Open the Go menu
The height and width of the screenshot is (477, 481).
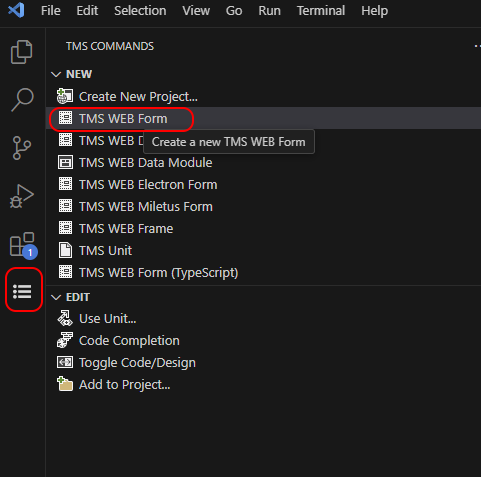tap(234, 11)
